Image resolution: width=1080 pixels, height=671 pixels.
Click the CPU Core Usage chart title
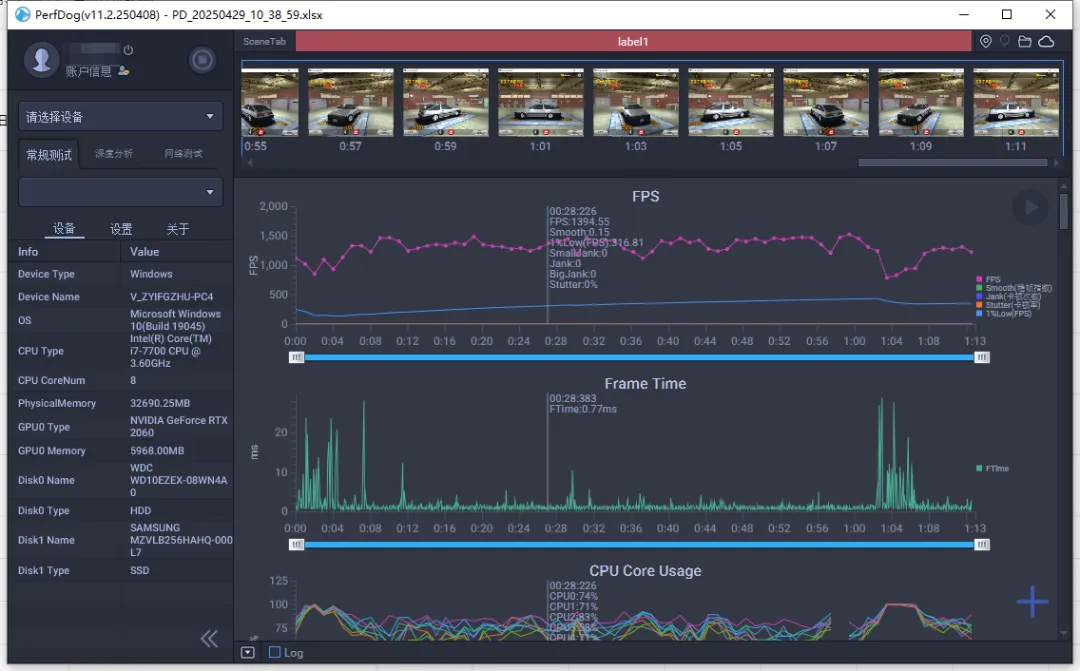coord(645,571)
